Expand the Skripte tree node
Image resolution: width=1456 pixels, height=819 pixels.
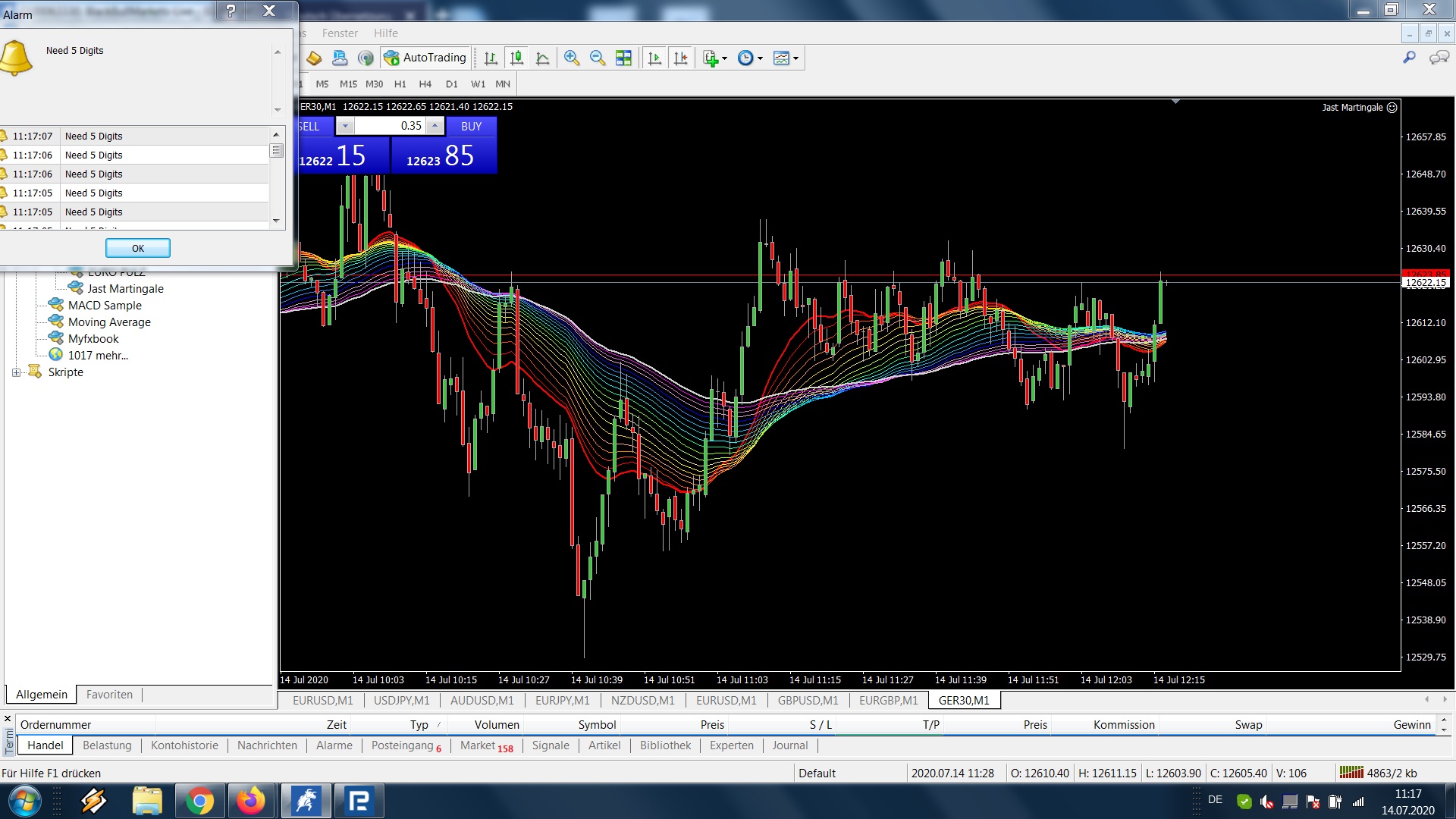(16, 372)
